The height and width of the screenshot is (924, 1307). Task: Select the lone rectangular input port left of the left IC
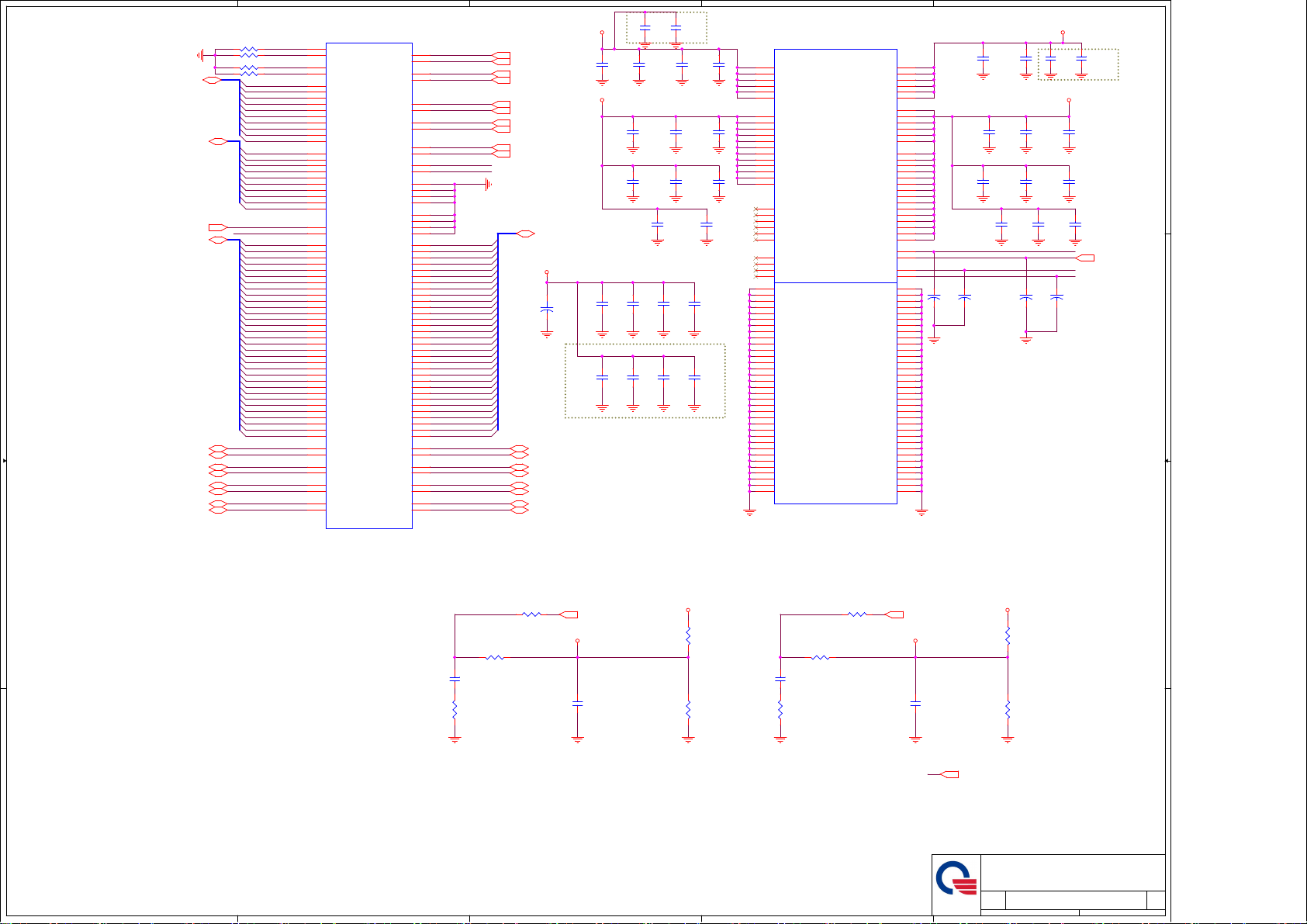pos(218,227)
